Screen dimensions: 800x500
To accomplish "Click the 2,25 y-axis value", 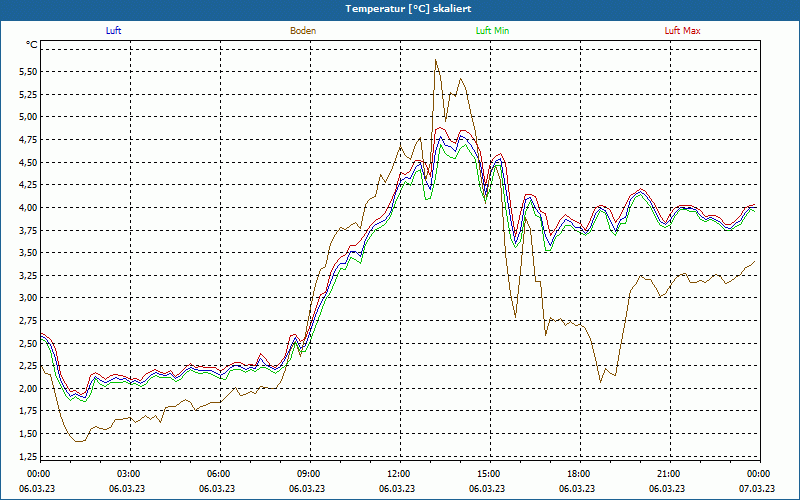I will tap(28, 366).
